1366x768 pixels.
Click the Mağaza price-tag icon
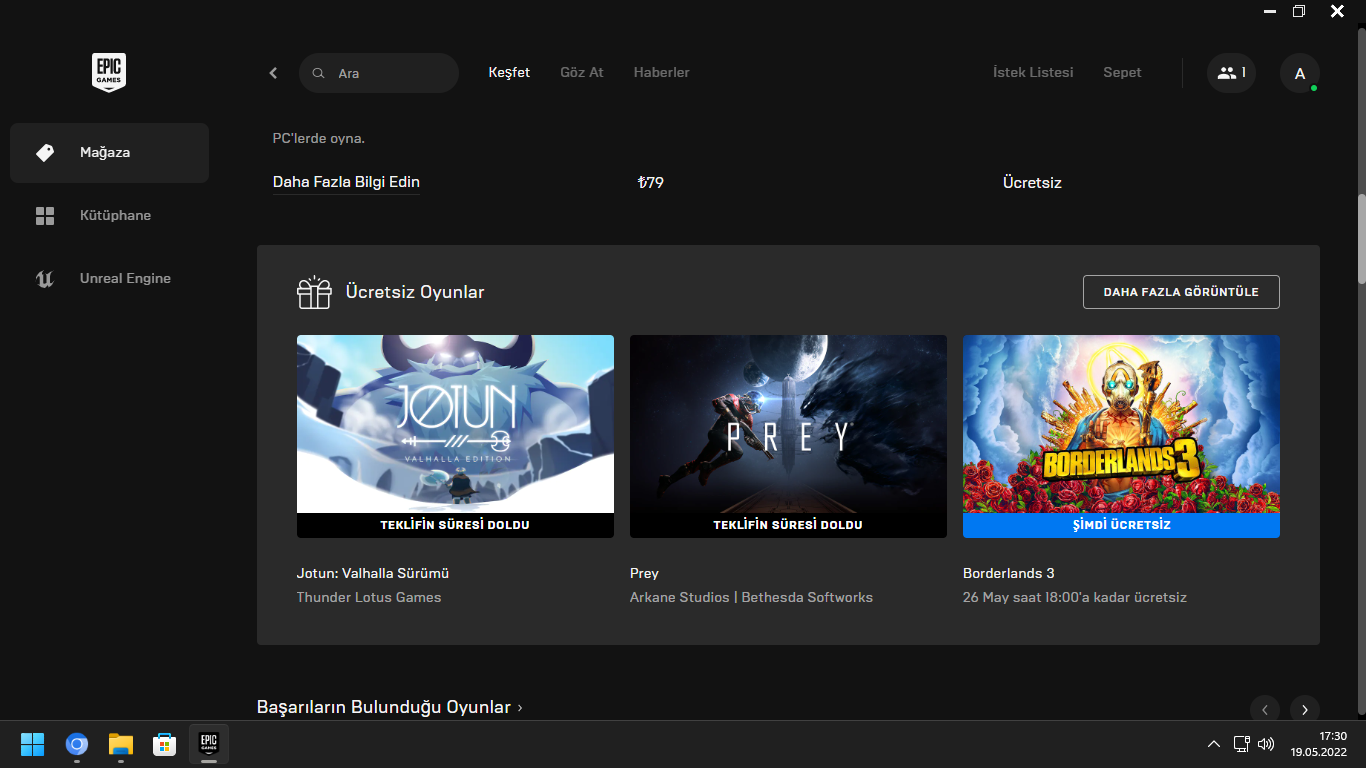[x=45, y=153]
